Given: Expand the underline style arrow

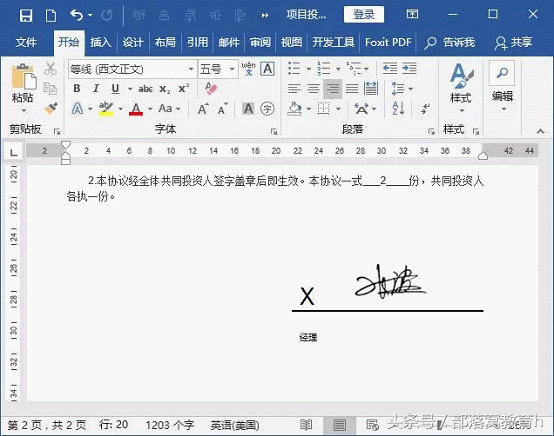Looking at the screenshot, I should pos(130,89).
